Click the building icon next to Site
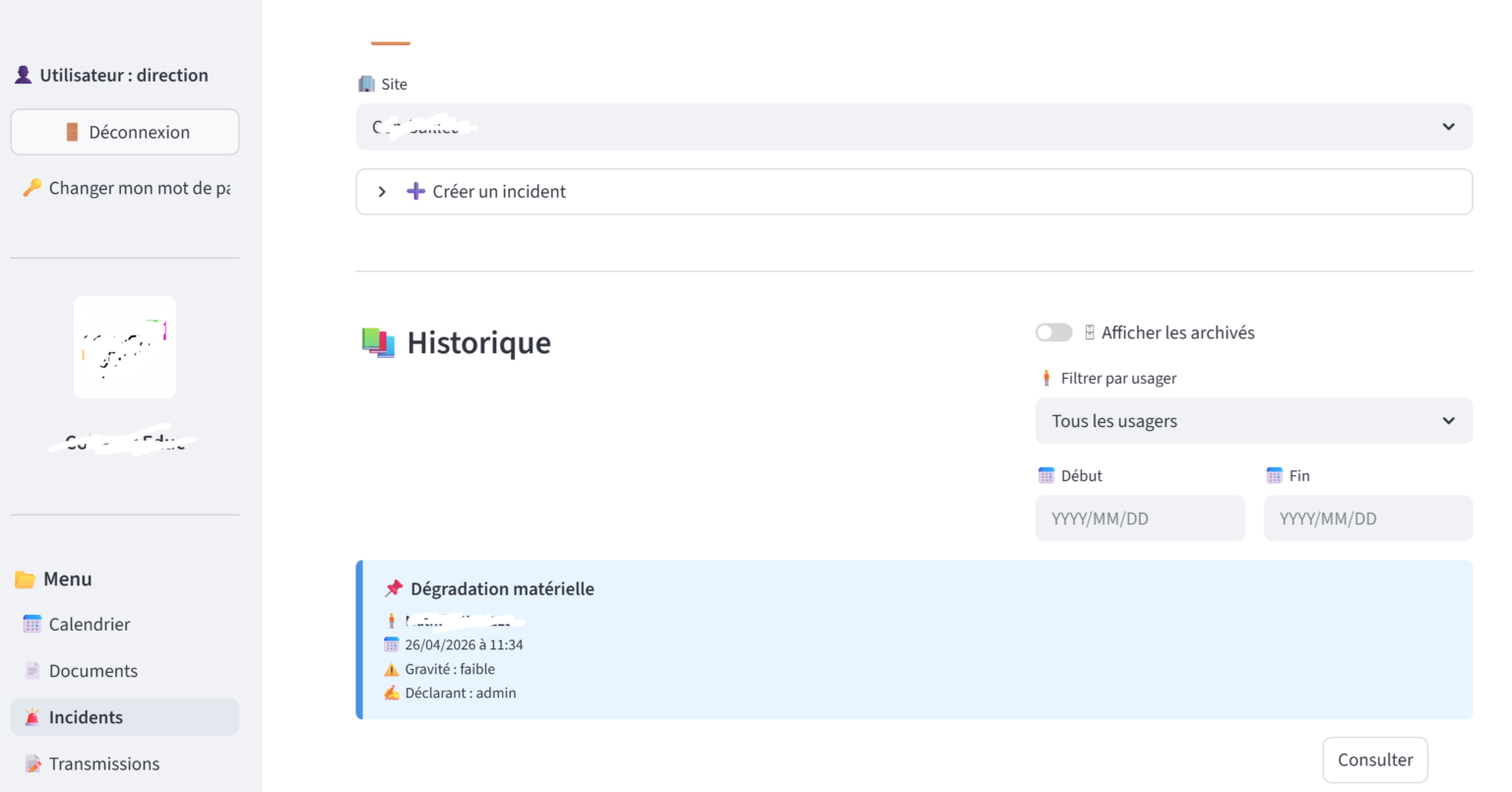Image resolution: width=1512 pixels, height=792 pixels. [366, 84]
